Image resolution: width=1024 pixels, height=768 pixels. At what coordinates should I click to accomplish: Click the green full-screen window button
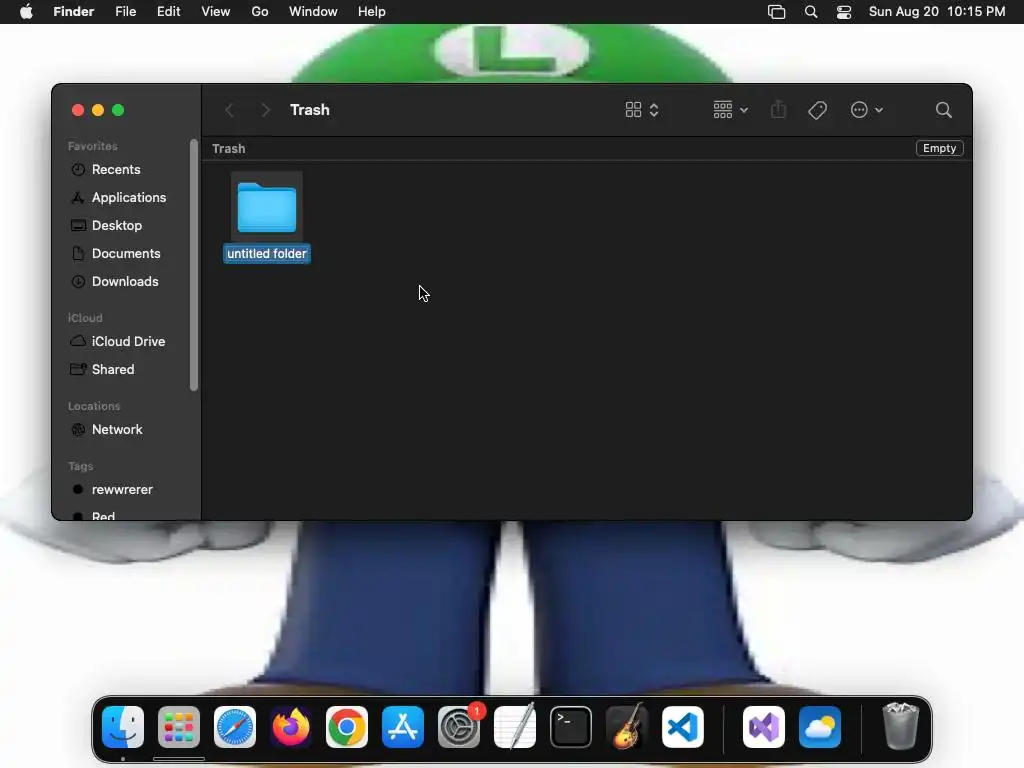click(x=118, y=110)
